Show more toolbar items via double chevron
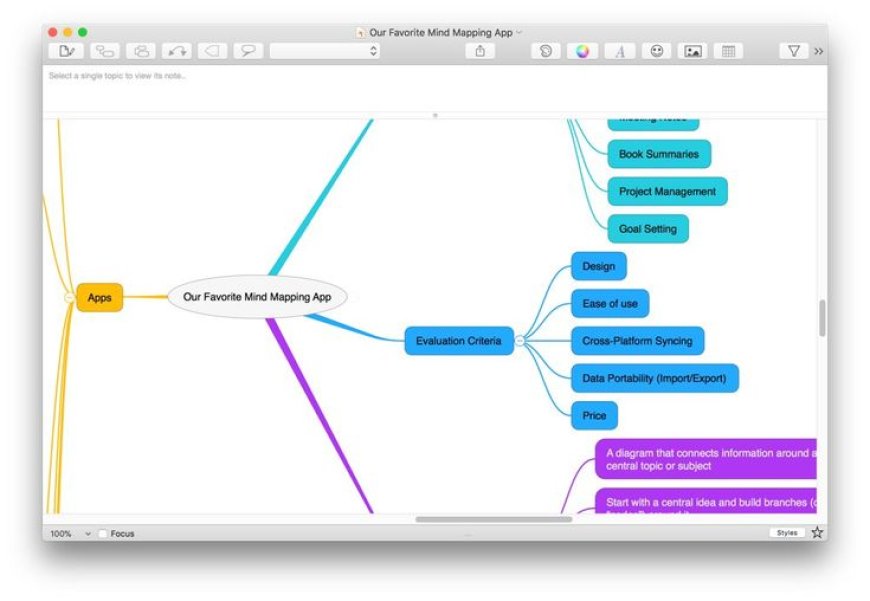The image size is (870, 601). click(819, 51)
